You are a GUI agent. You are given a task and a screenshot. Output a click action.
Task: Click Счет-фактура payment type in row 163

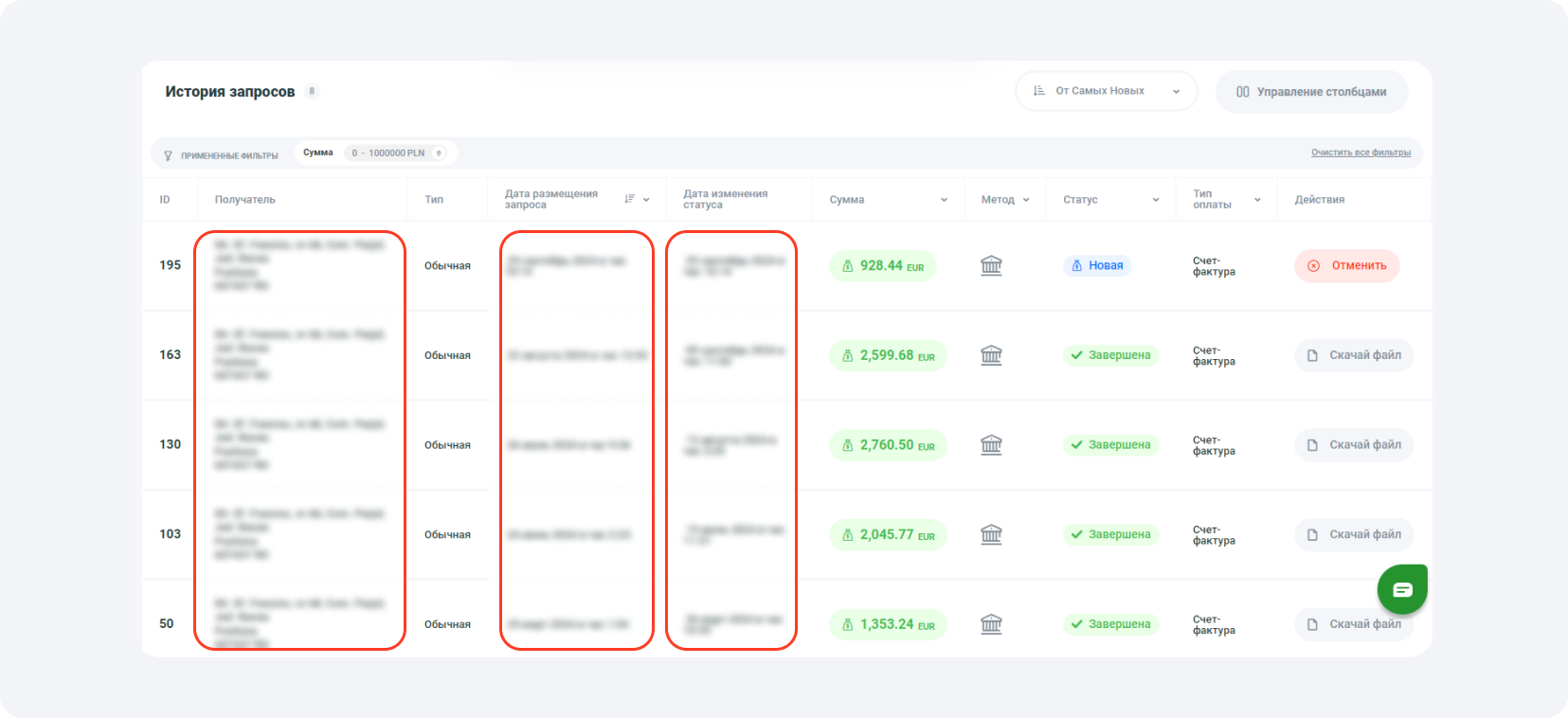tap(1214, 356)
